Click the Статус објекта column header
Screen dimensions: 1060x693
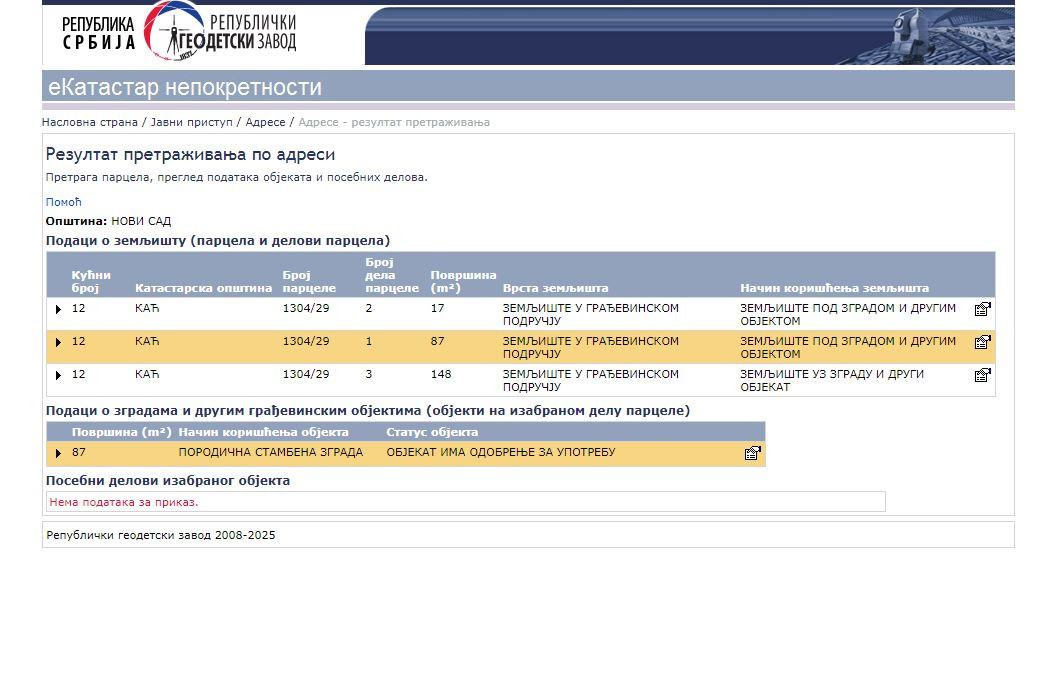click(x=432, y=432)
